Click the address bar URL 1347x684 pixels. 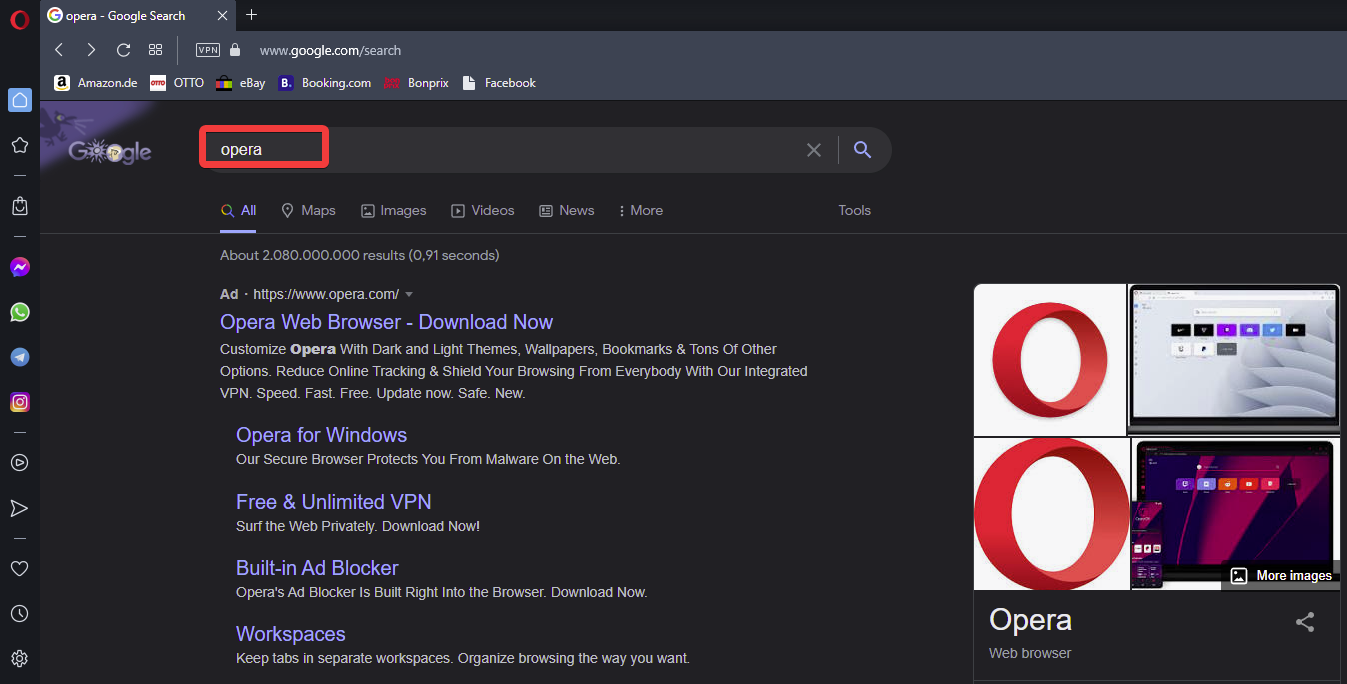pos(330,50)
